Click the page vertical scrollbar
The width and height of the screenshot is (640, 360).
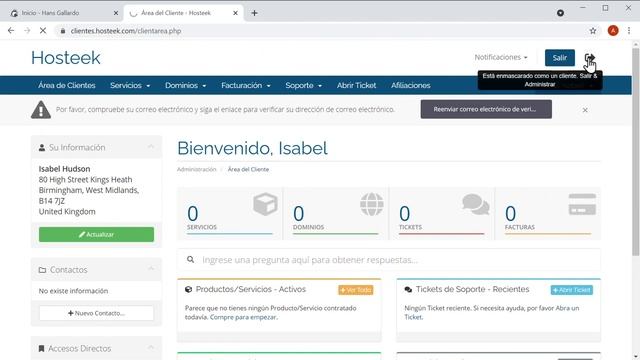(x=636, y=152)
